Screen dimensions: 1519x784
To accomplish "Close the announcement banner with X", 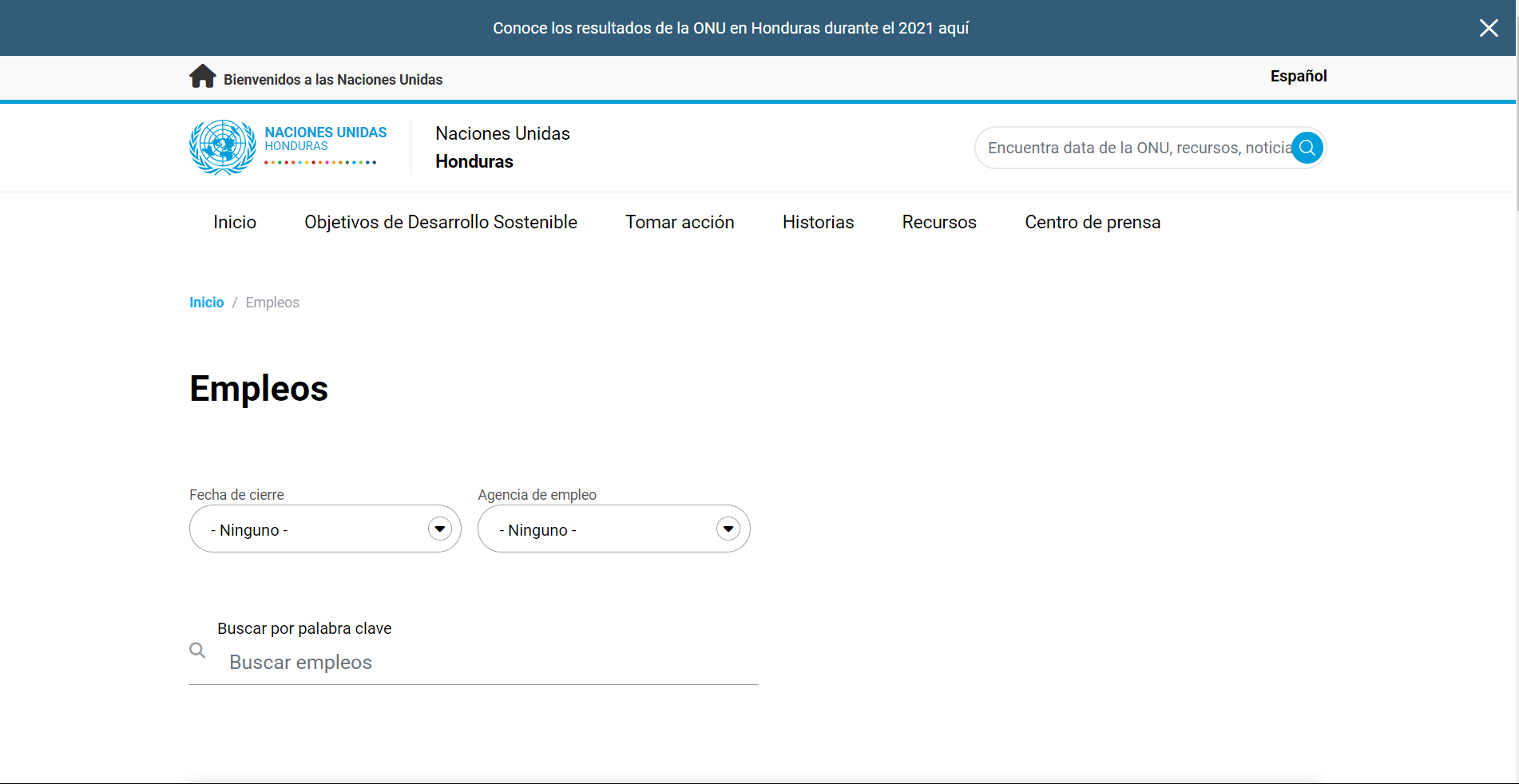I will pos(1488,28).
